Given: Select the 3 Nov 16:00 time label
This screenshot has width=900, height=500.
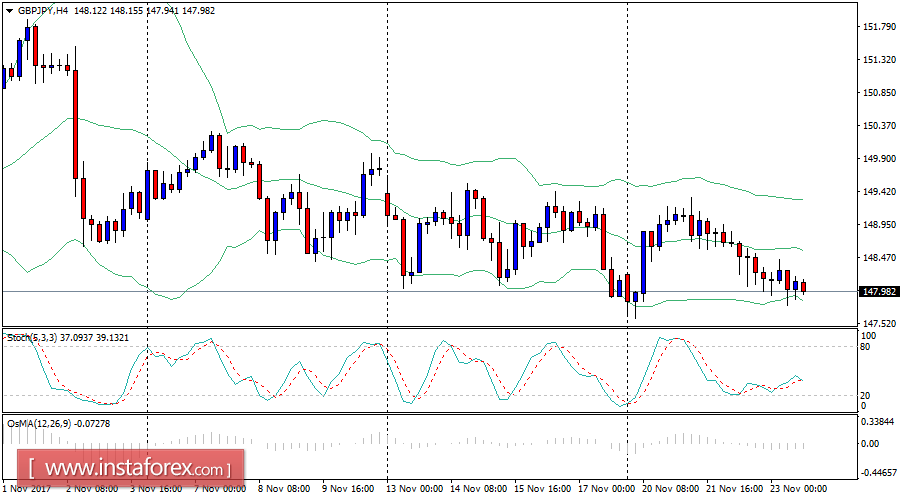Looking at the screenshot, I should (156, 489).
